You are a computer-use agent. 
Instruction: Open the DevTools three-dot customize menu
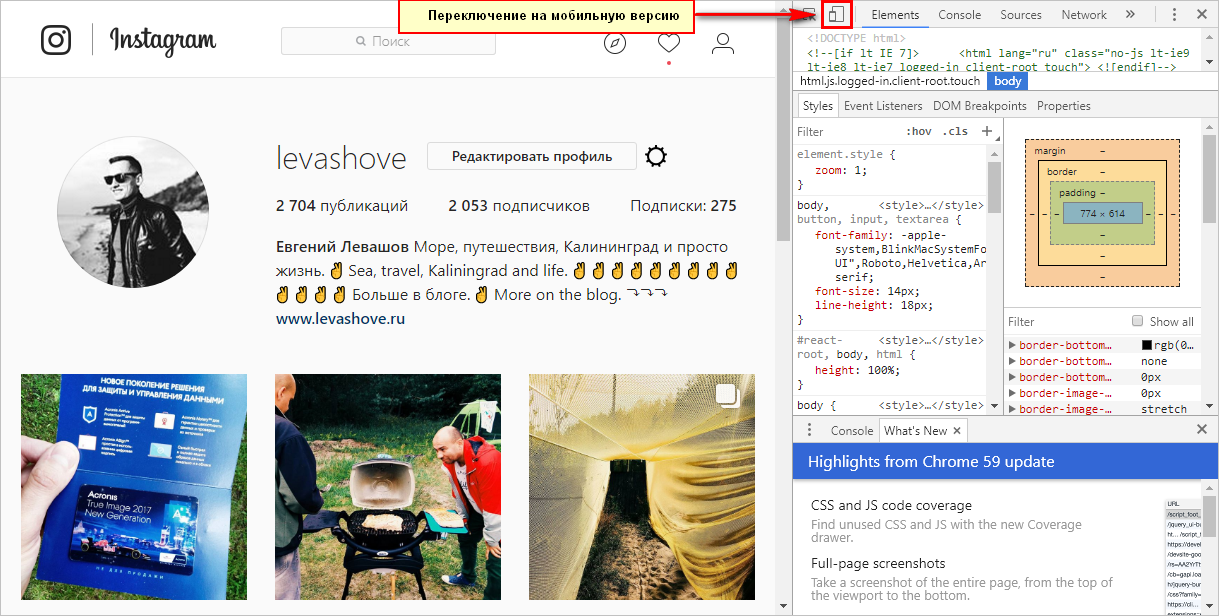tap(1174, 15)
